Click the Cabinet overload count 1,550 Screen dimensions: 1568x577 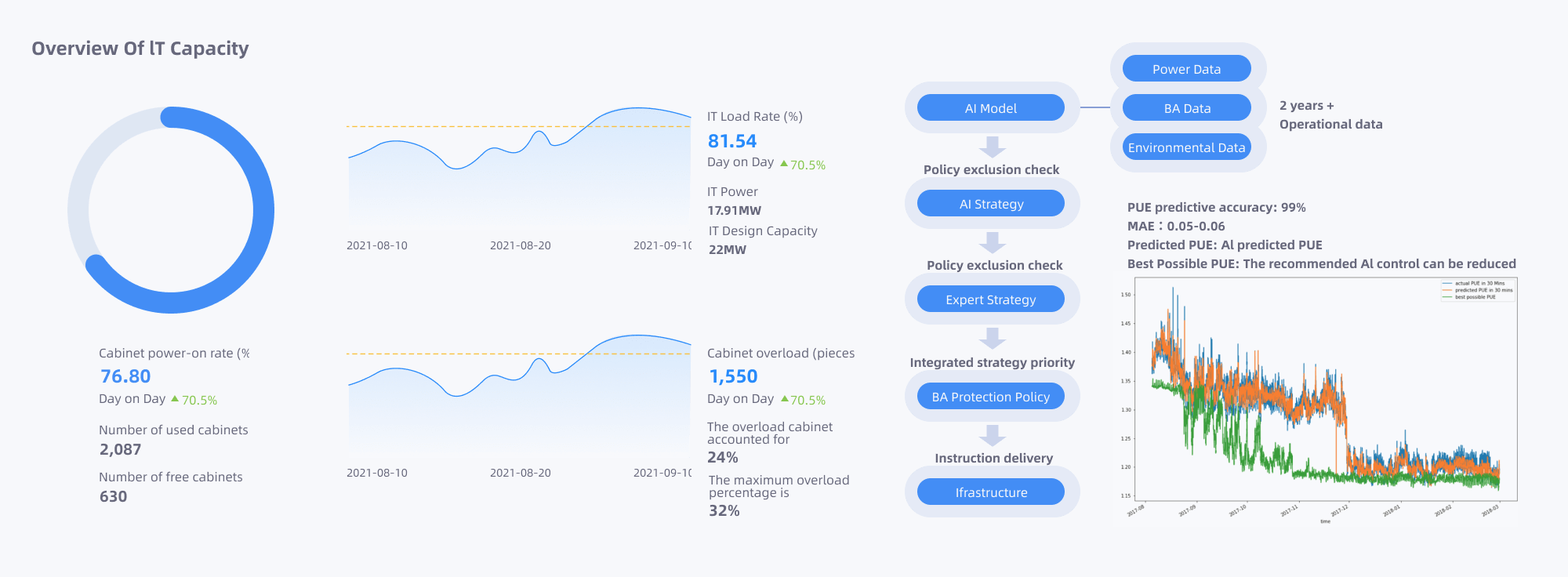(733, 376)
